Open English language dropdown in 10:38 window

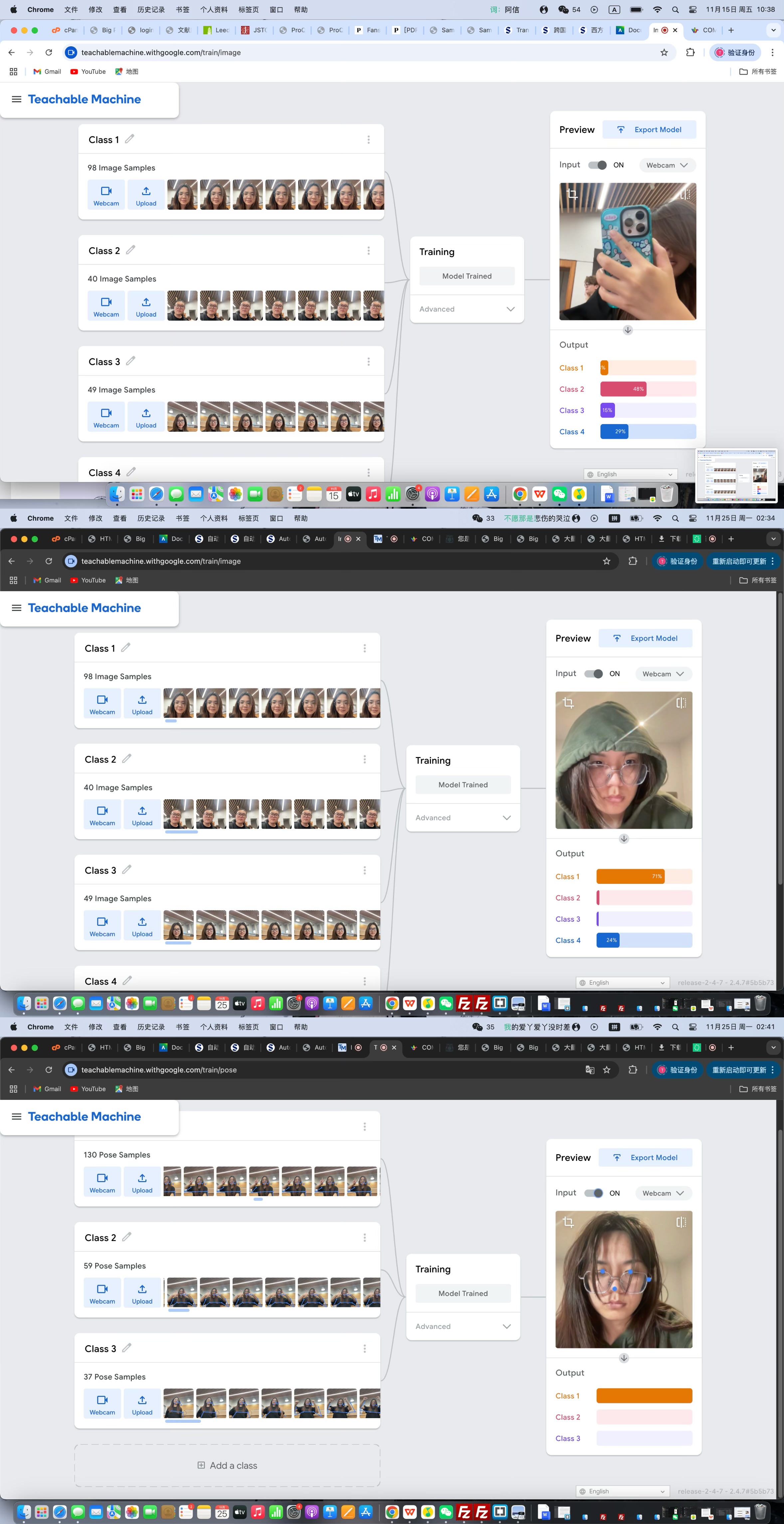(630, 474)
